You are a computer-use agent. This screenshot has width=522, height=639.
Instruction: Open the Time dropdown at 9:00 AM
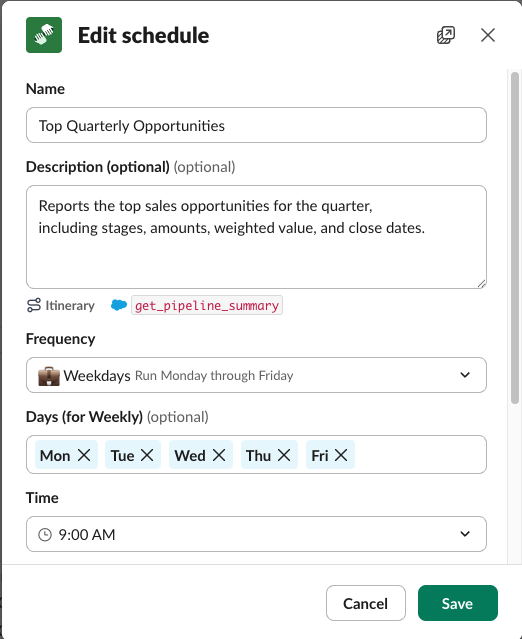[256, 534]
